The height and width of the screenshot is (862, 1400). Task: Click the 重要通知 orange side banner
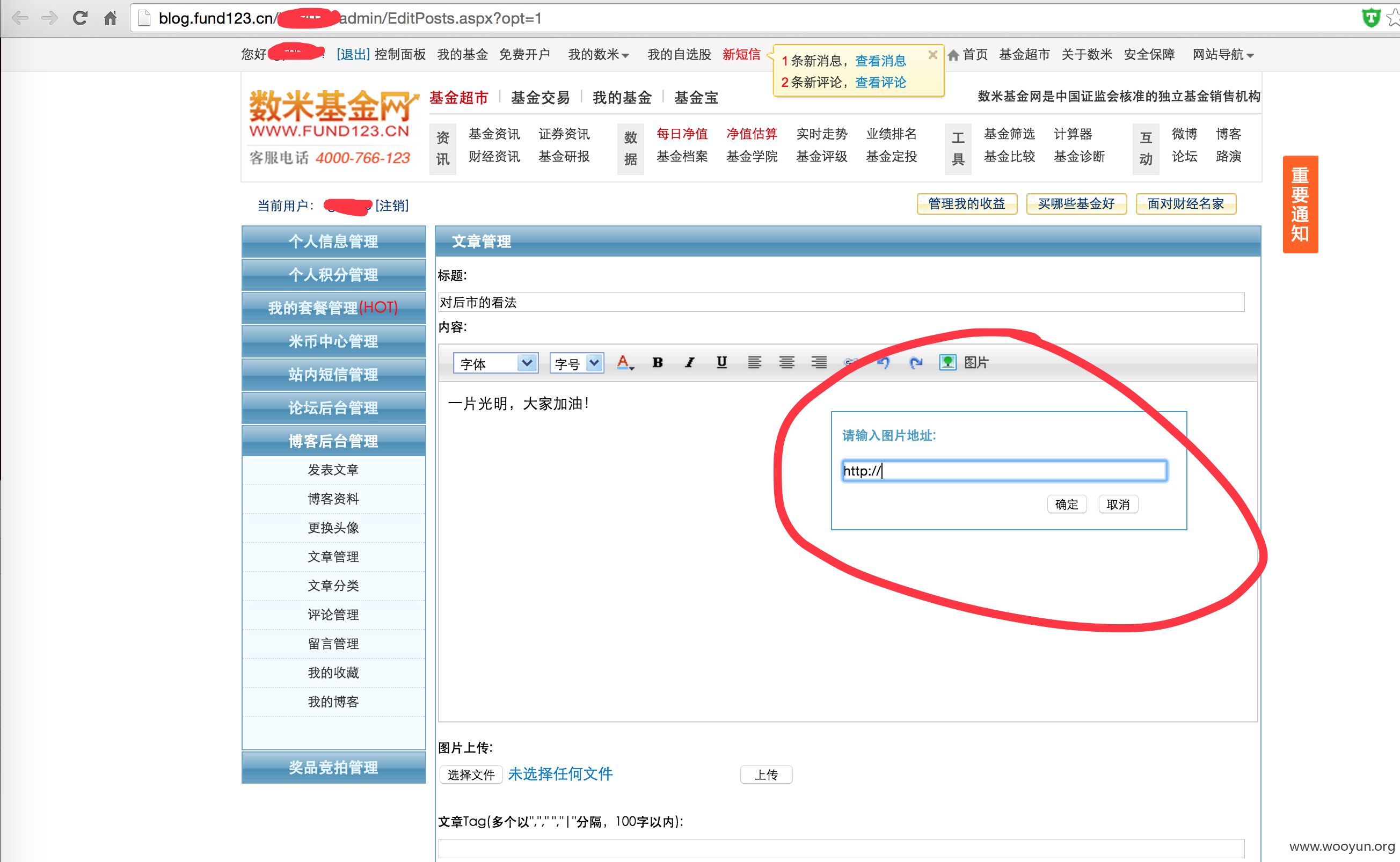tap(1300, 204)
